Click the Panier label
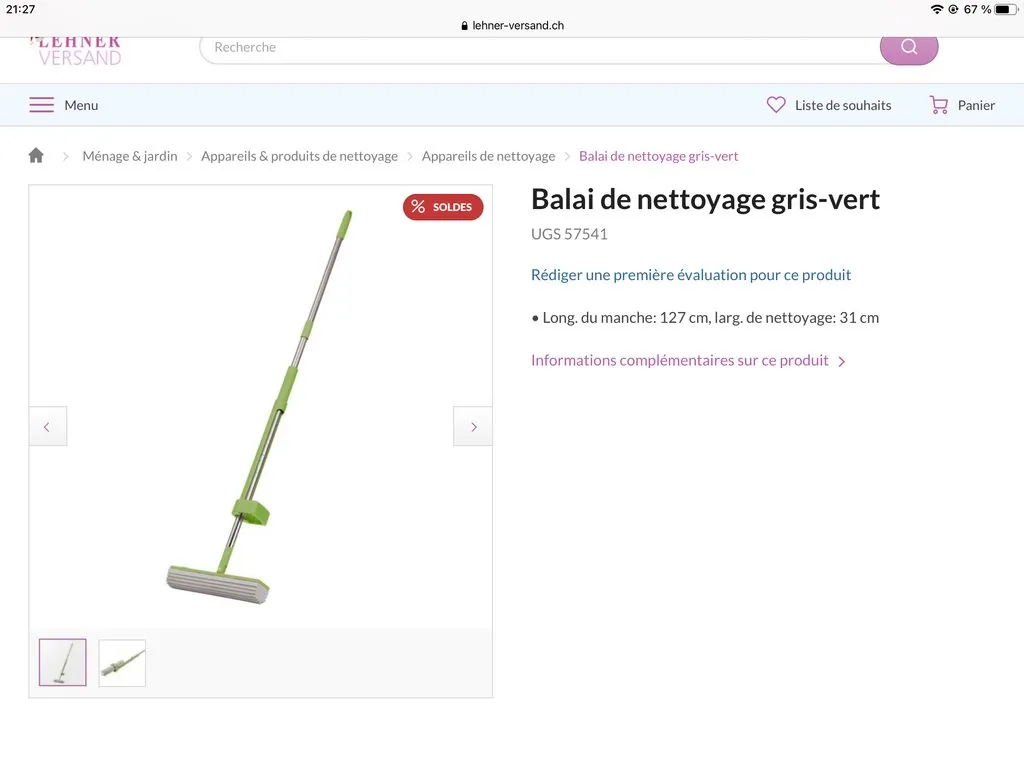Image resolution: width=1024 pixels, height=768 pixels. pyautogui.click(x=976, y=105)
